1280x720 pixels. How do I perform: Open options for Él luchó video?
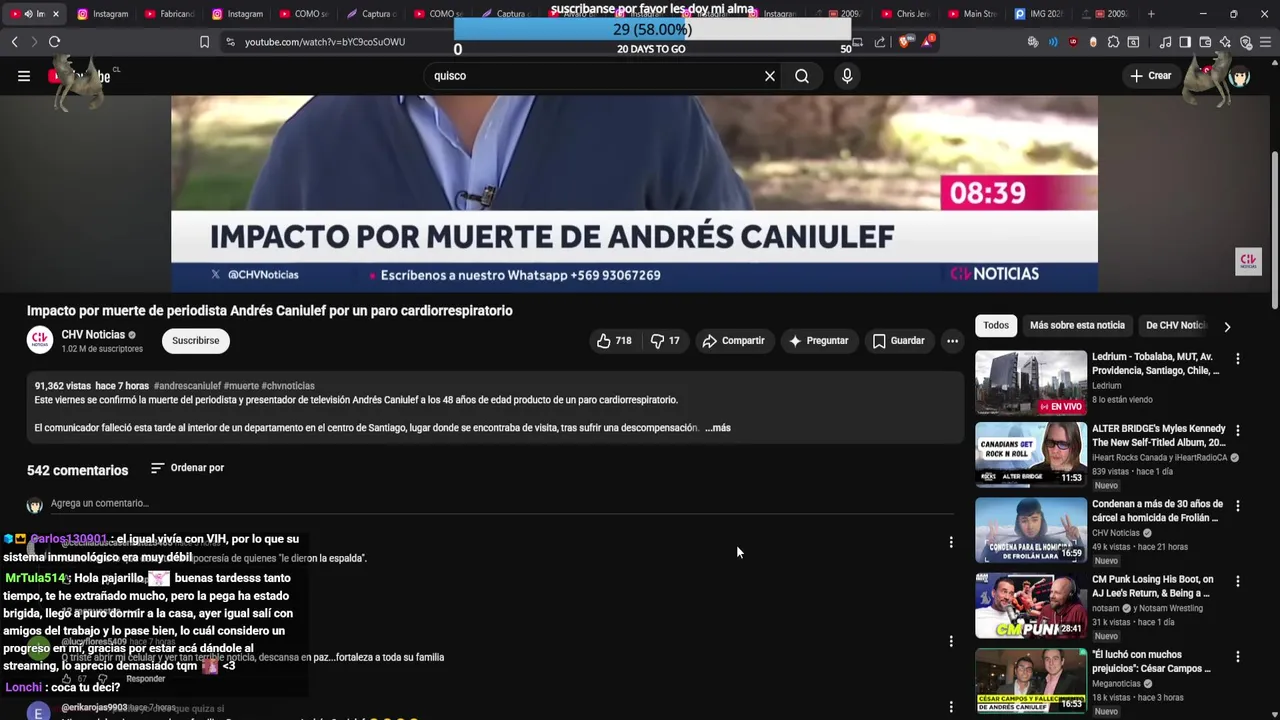[1238, 657]
